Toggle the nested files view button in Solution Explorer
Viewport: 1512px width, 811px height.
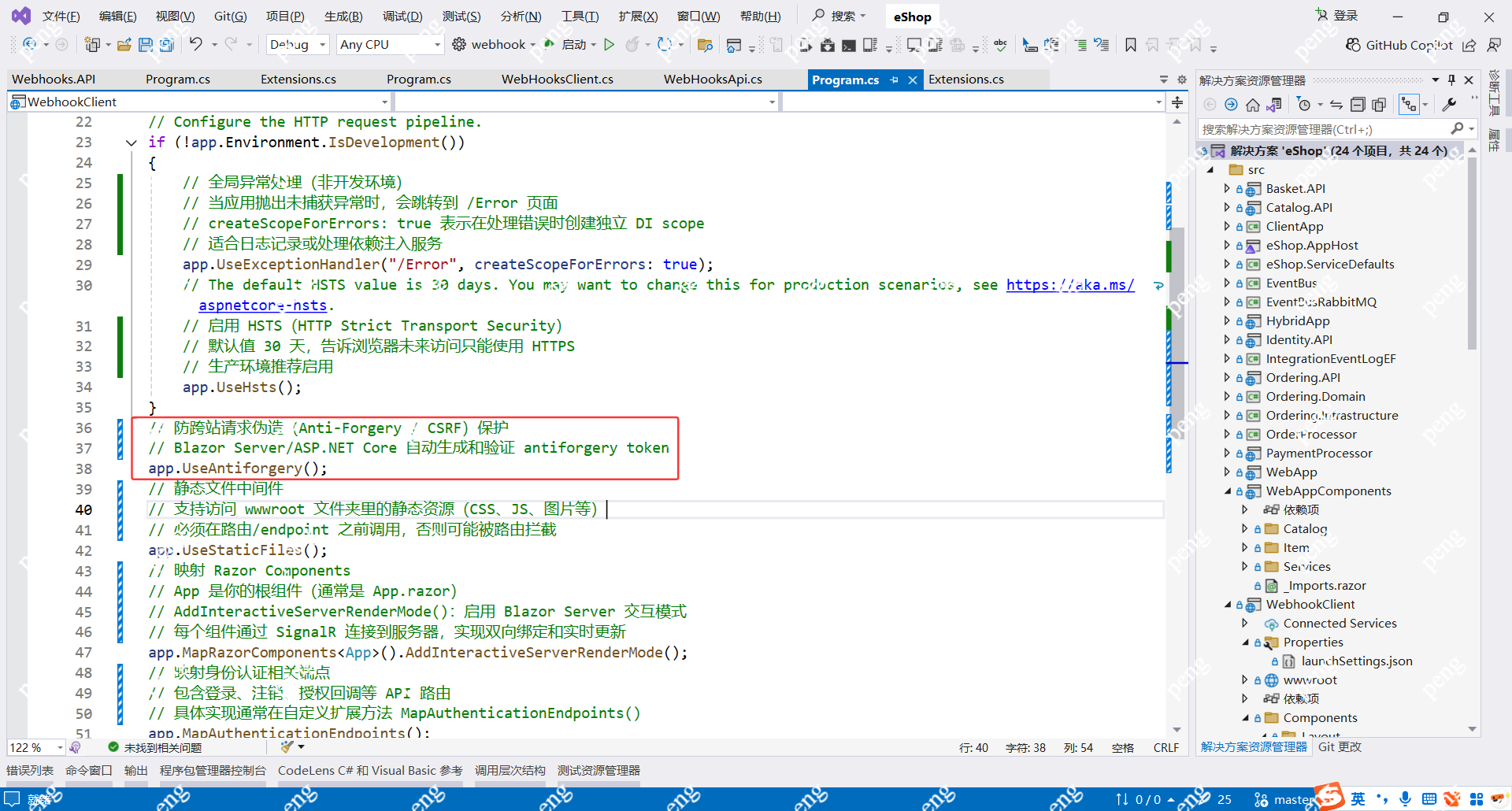[x=1408, y=105]
